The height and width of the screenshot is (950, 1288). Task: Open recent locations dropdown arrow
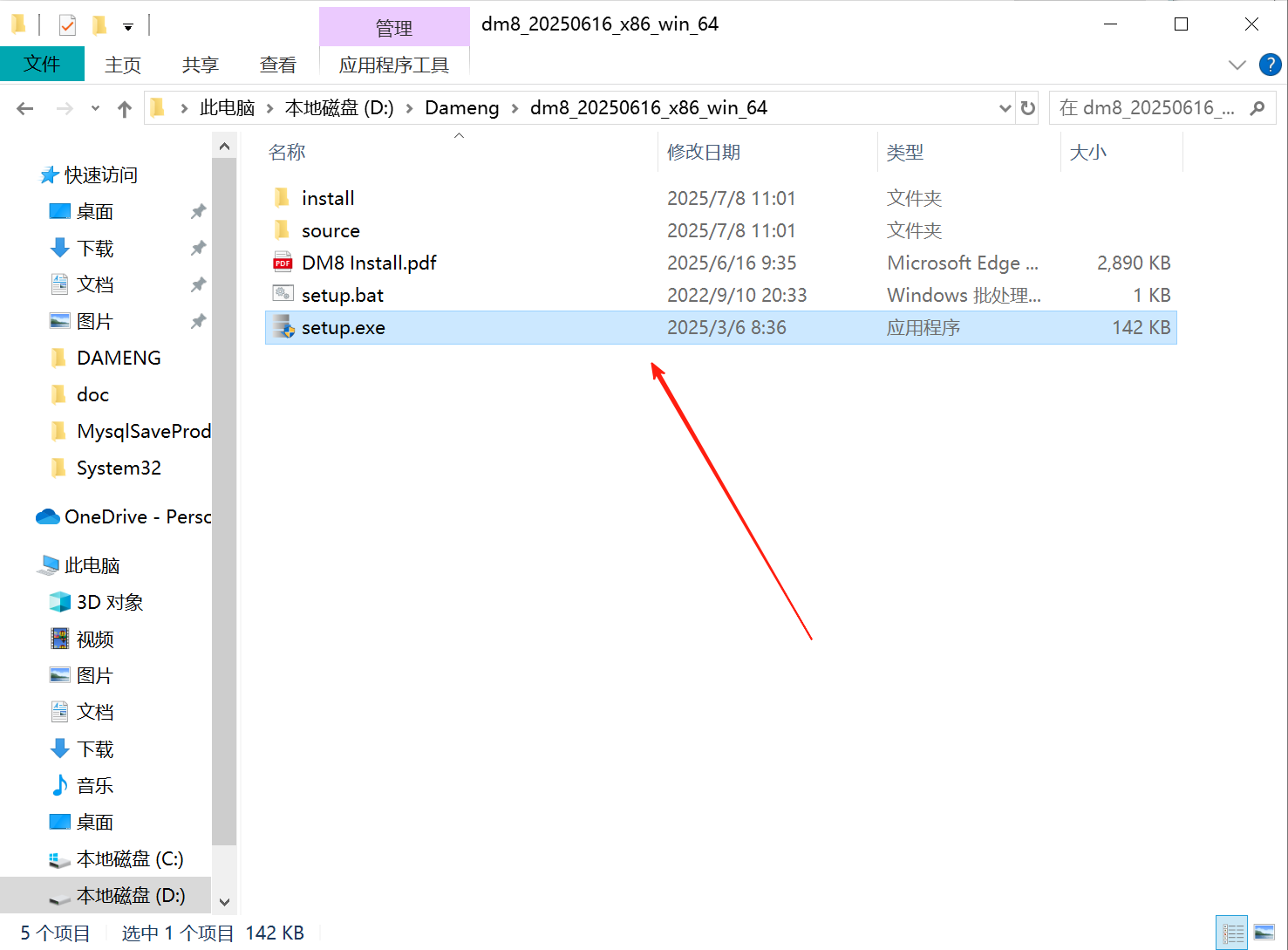(x=95, y=108)
